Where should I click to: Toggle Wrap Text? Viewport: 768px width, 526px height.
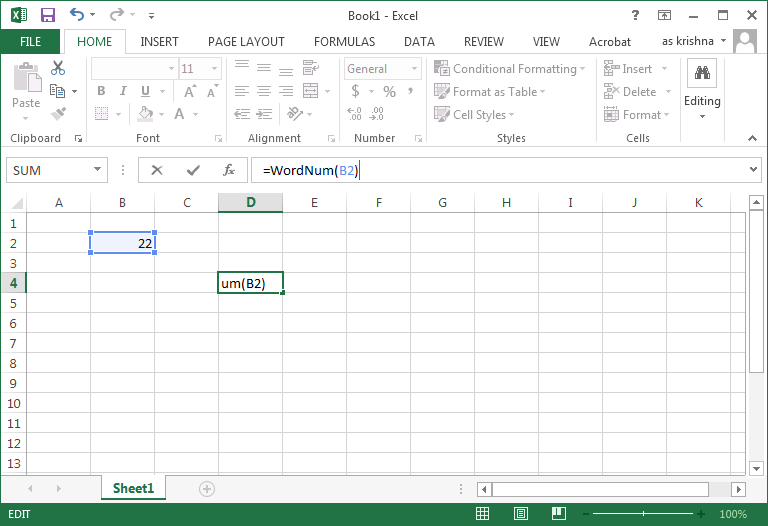[311, 68]
